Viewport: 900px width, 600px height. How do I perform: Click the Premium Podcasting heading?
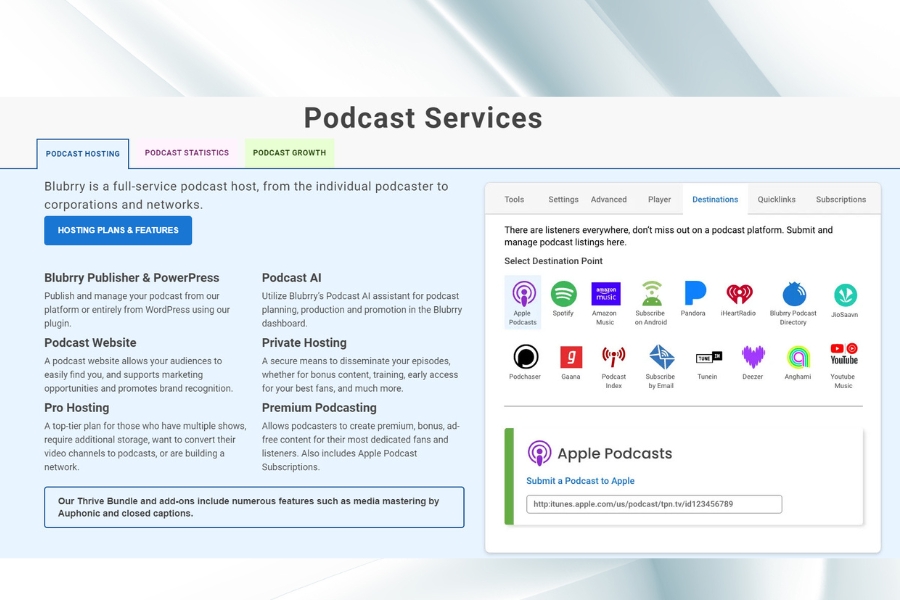tap(319, 408)
